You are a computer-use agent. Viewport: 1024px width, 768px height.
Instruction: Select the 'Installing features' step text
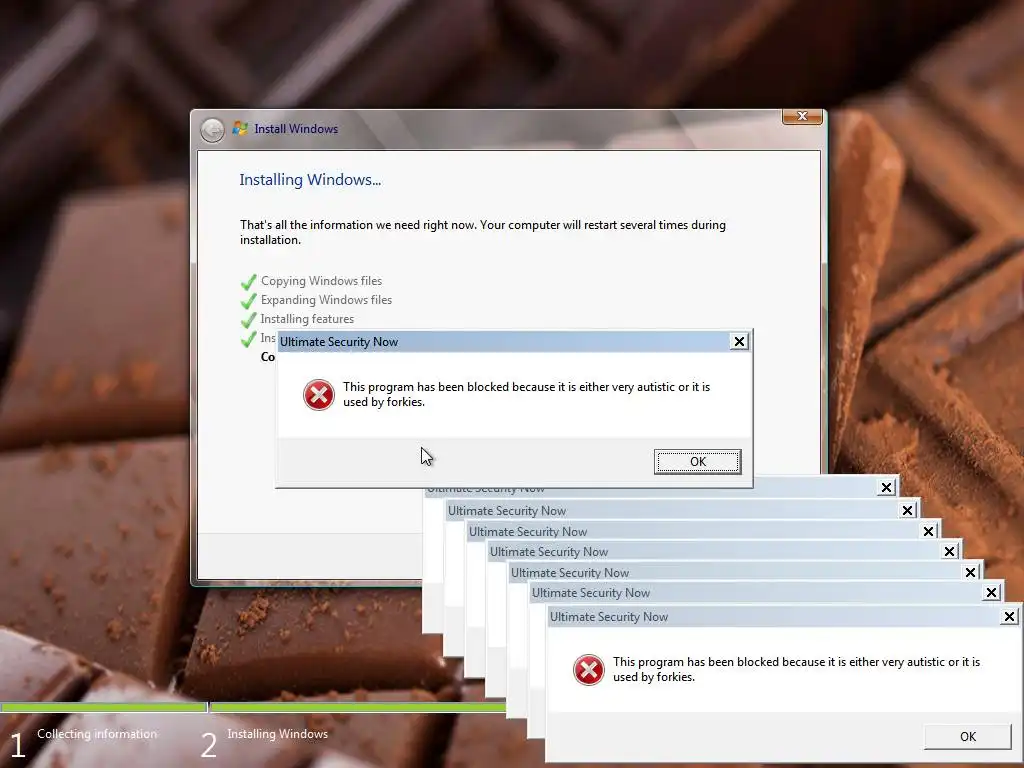point(307,319)
